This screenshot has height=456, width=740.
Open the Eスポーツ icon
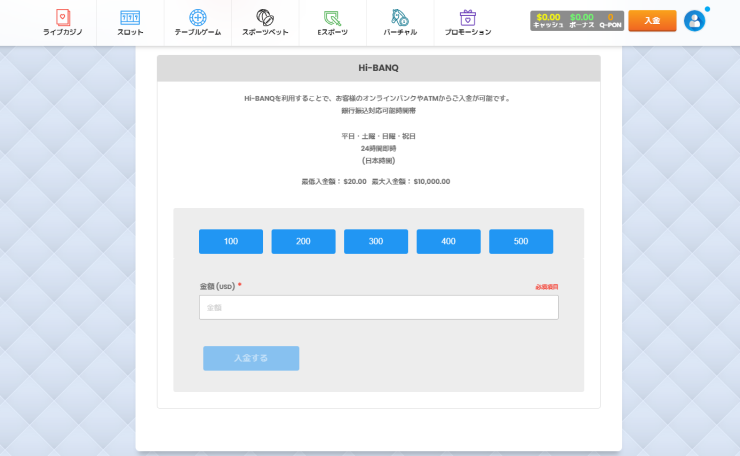[332, 18]
